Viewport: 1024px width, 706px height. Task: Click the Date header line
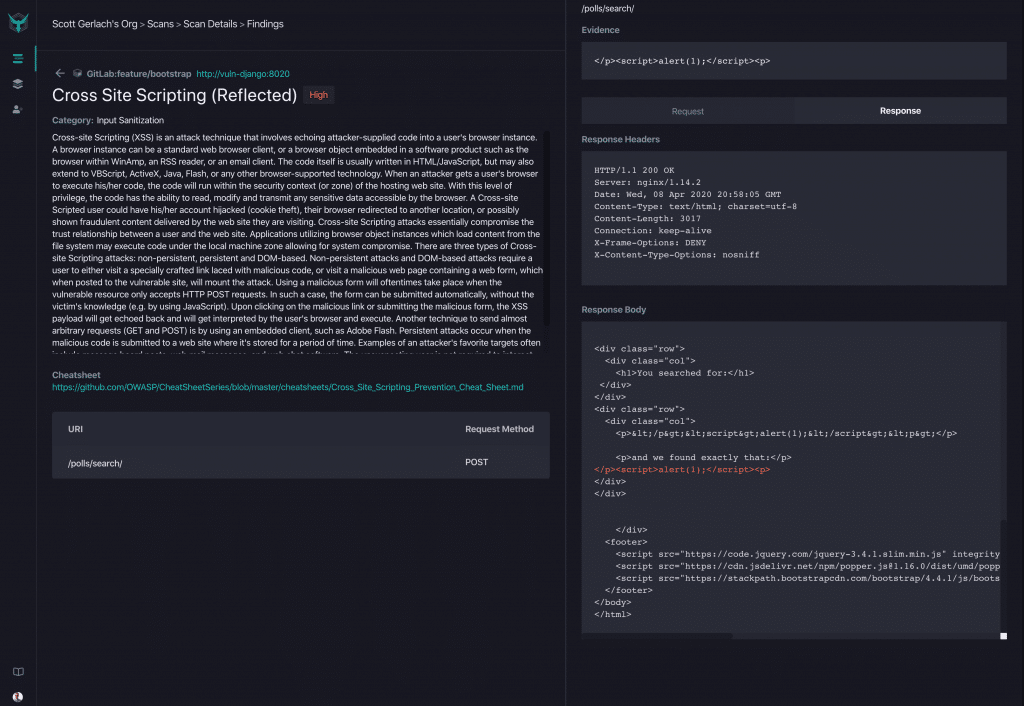point(688,195)
